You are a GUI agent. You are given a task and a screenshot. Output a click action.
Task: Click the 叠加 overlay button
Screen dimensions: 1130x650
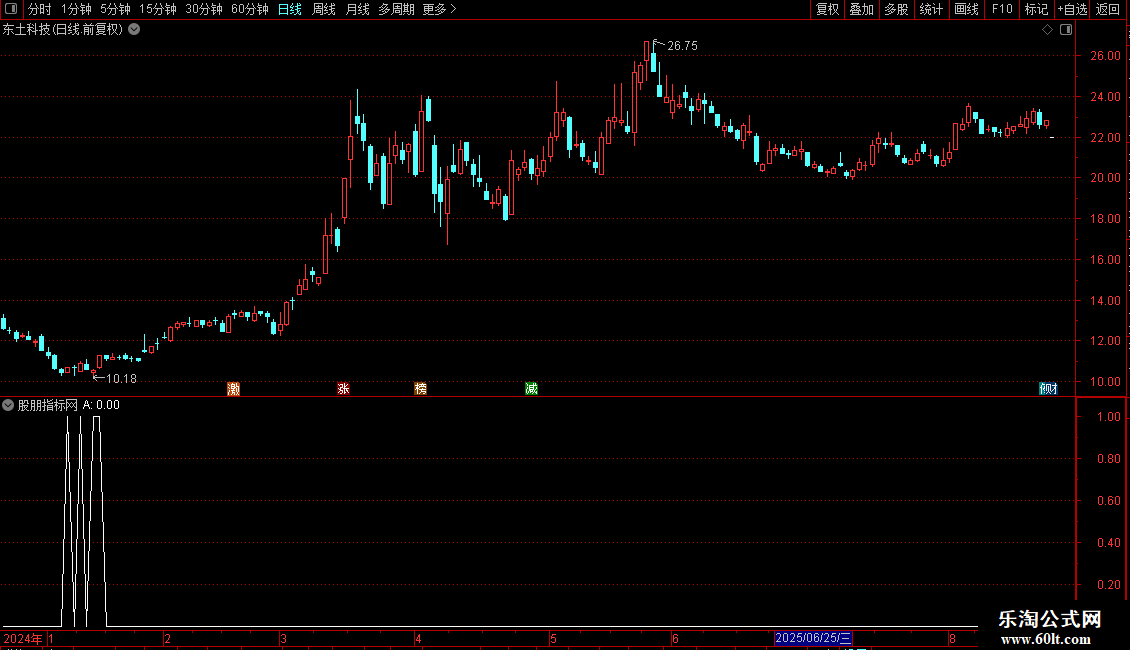[862, 9]
